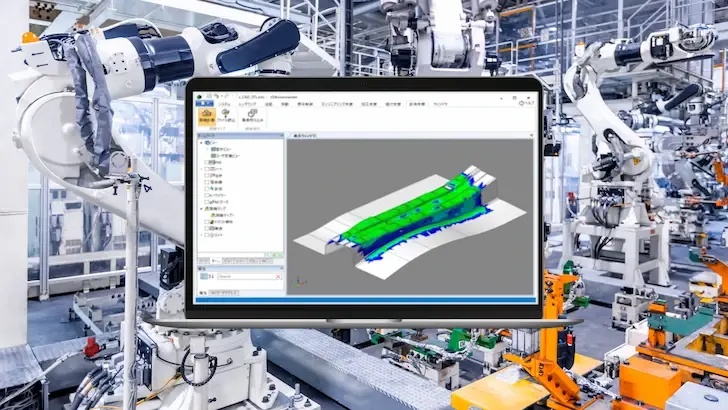Open the blue File tab in the ribbon
Image resolution: width=728 pixels, height=410 pixels.
point(204,104)
